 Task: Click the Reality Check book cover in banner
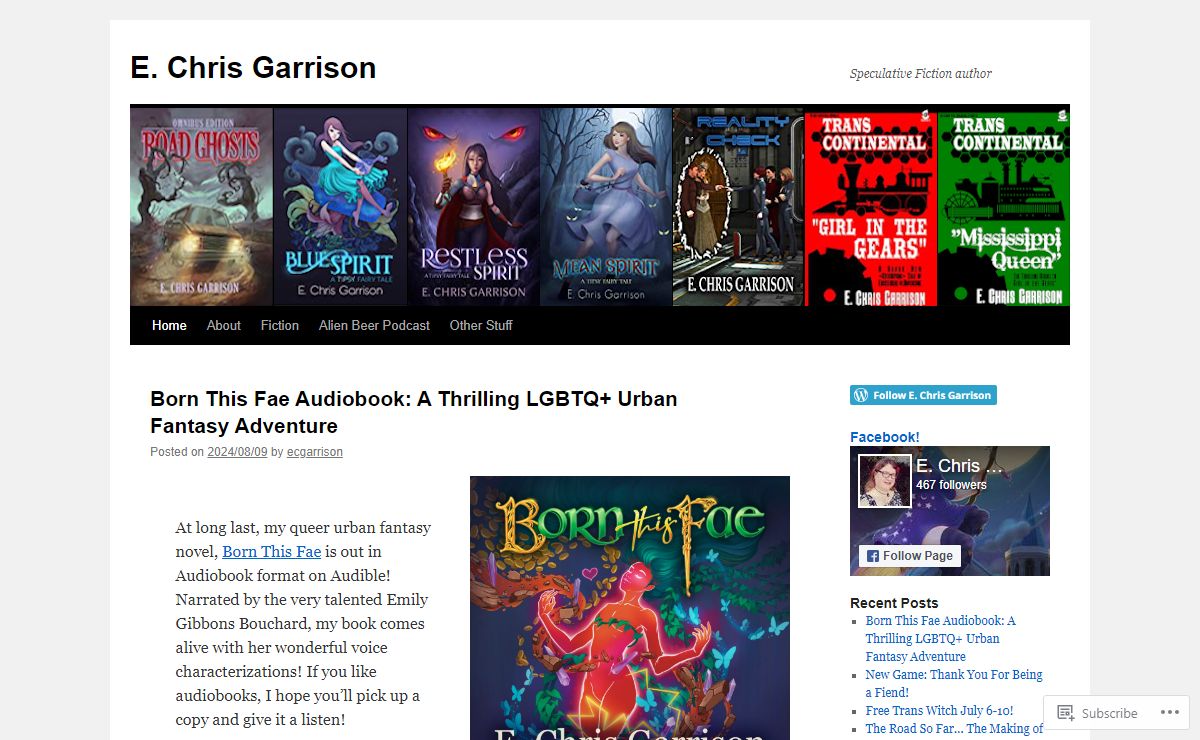pyautogui.click(x=738, y=206)
